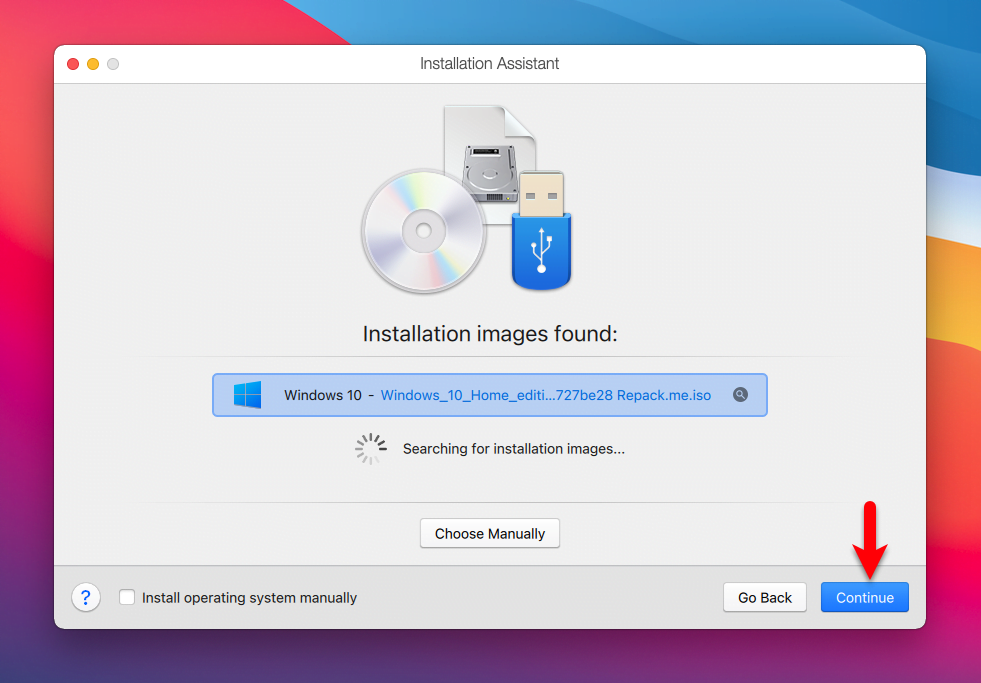Click the "Windows 10" label in the image row
Screen dimensions: 981x683
click(323, 395)
